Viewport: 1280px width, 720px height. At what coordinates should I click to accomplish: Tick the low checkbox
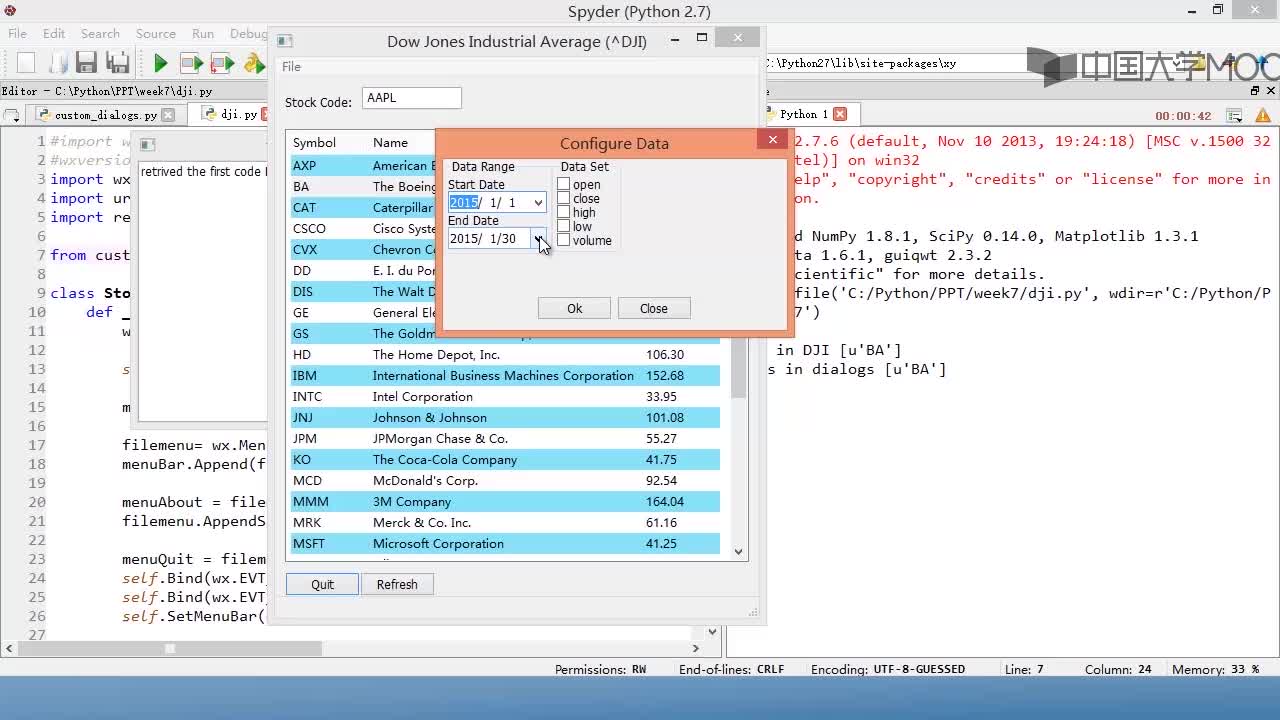coord(564,226)
